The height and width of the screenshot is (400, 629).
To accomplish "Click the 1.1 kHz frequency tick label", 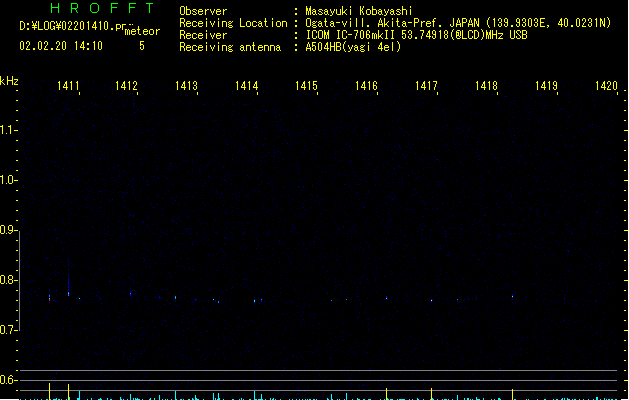I will coord(8,130).
